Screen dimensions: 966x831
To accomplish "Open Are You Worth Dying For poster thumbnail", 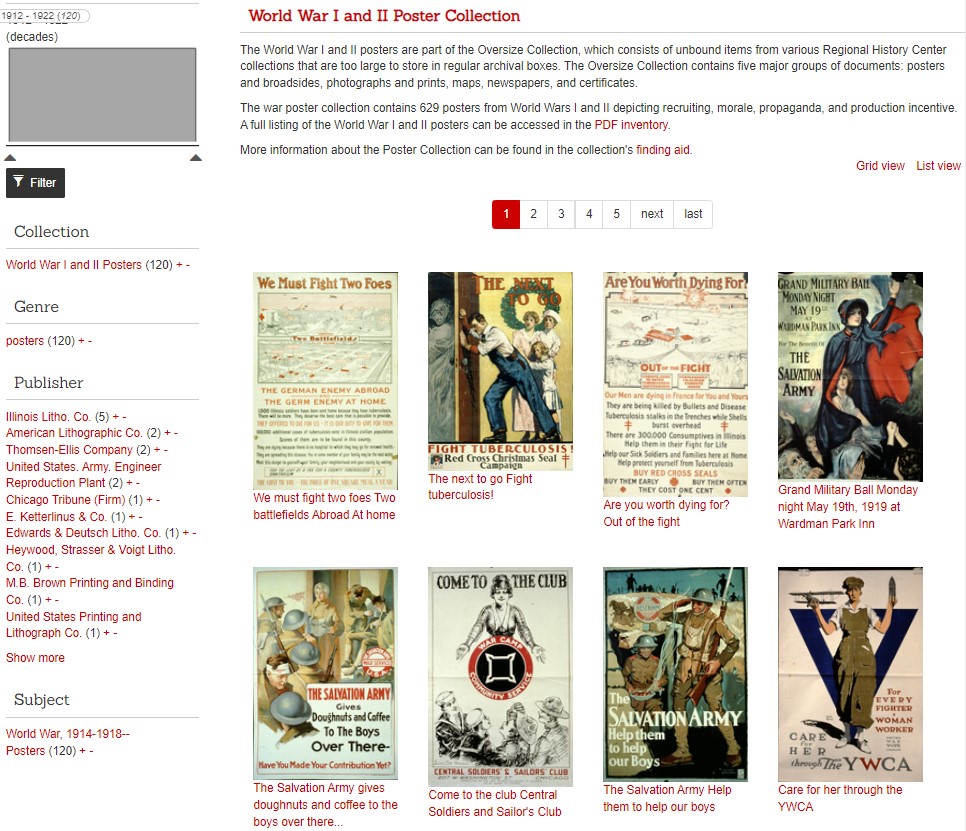I will [675, 384].
